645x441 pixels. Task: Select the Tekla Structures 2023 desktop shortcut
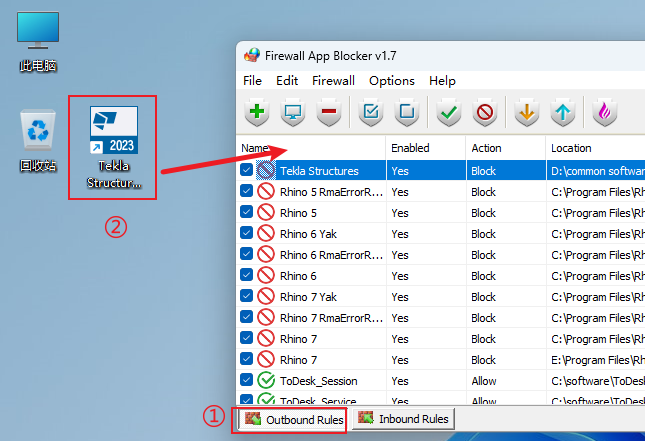click(x=114, y=147)
